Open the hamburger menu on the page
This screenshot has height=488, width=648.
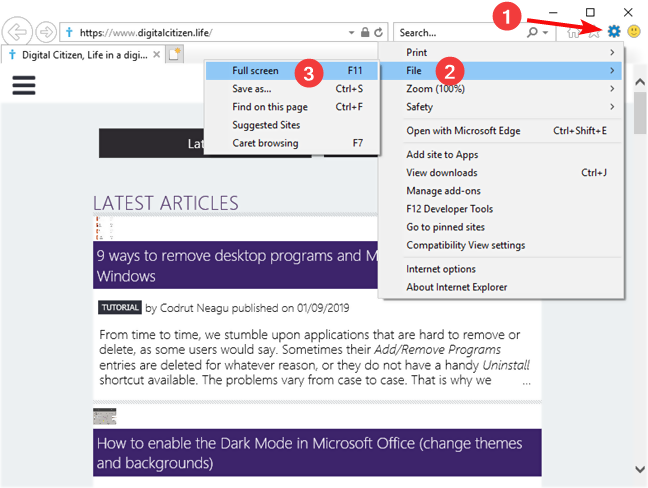[x=24, y=85]
